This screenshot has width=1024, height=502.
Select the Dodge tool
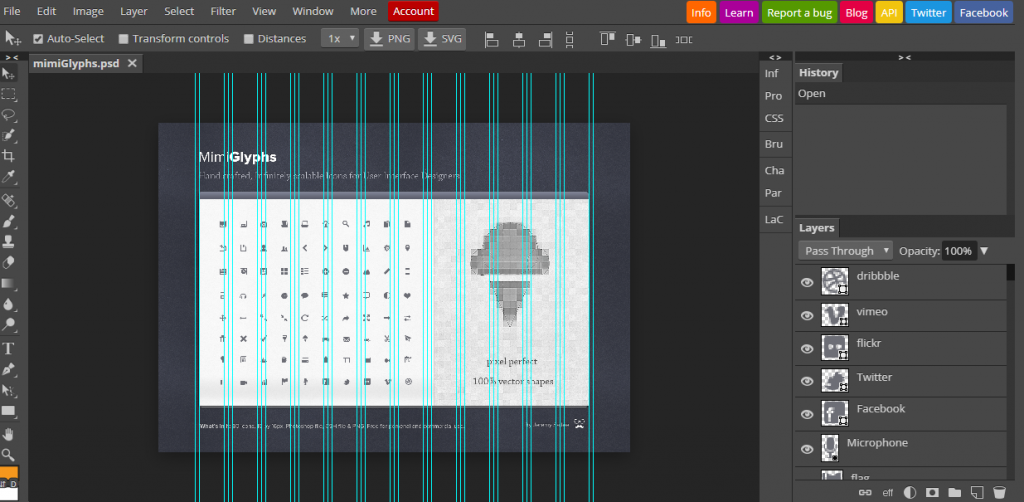8,324
